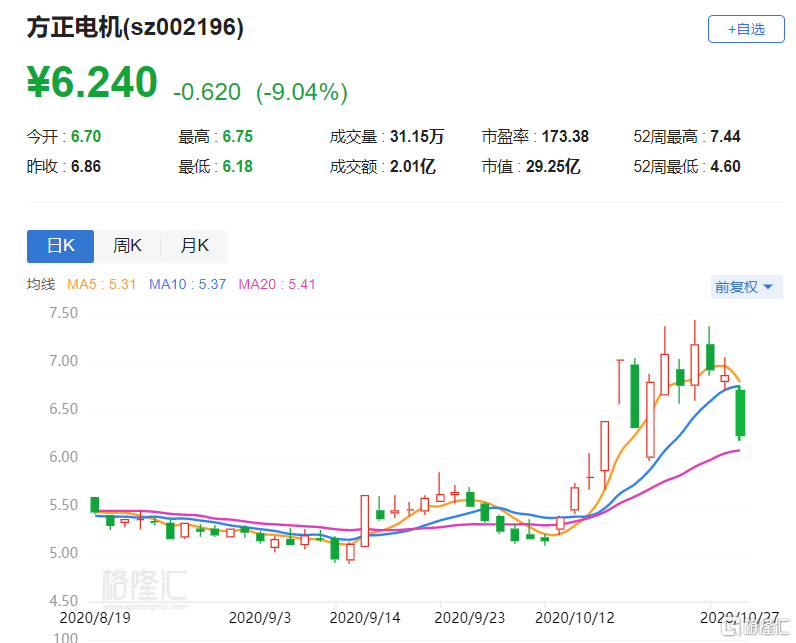This screenshot has height=643, width=796.
Task: Click the 2020/9/14 date axis label
Action: point(365,618)
